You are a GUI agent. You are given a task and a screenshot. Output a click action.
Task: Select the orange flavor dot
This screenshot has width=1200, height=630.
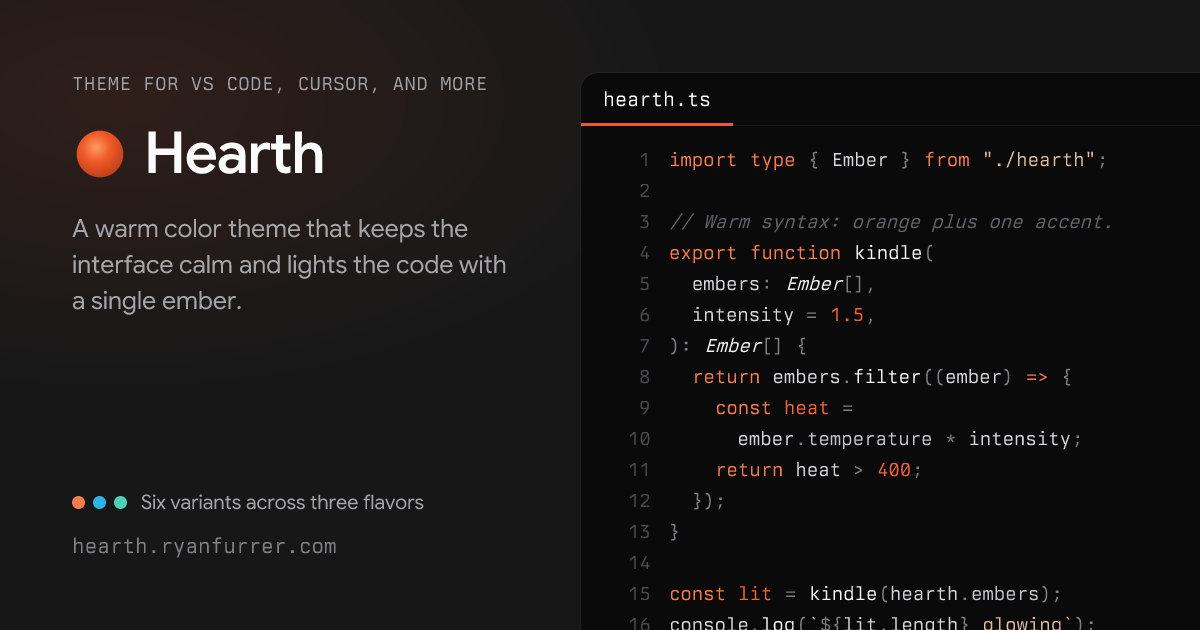pyautogui.click(x=78, y=503)
